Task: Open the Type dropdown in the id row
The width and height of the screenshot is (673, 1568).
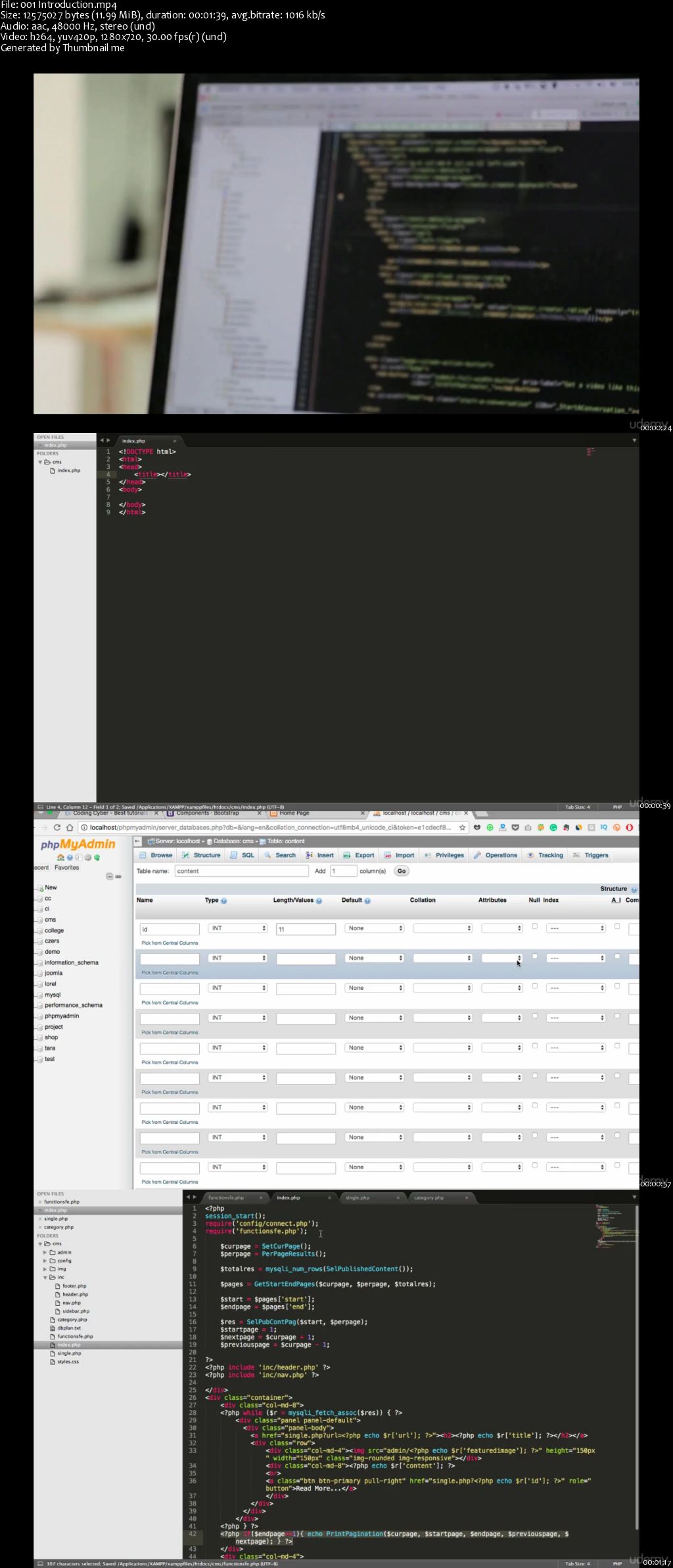Action: pyautogui.click(x=238, y=928)
